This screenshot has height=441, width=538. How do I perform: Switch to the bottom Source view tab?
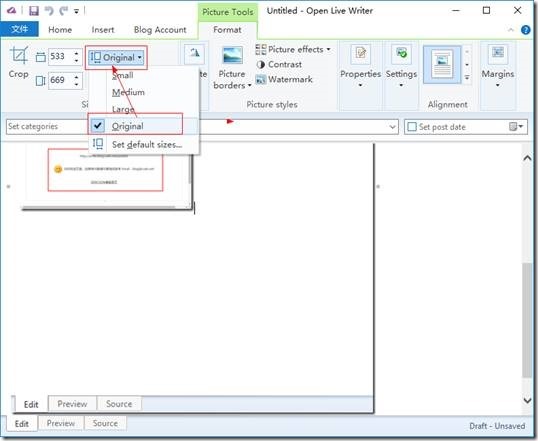pyautogui.click(x=105, y=423)
